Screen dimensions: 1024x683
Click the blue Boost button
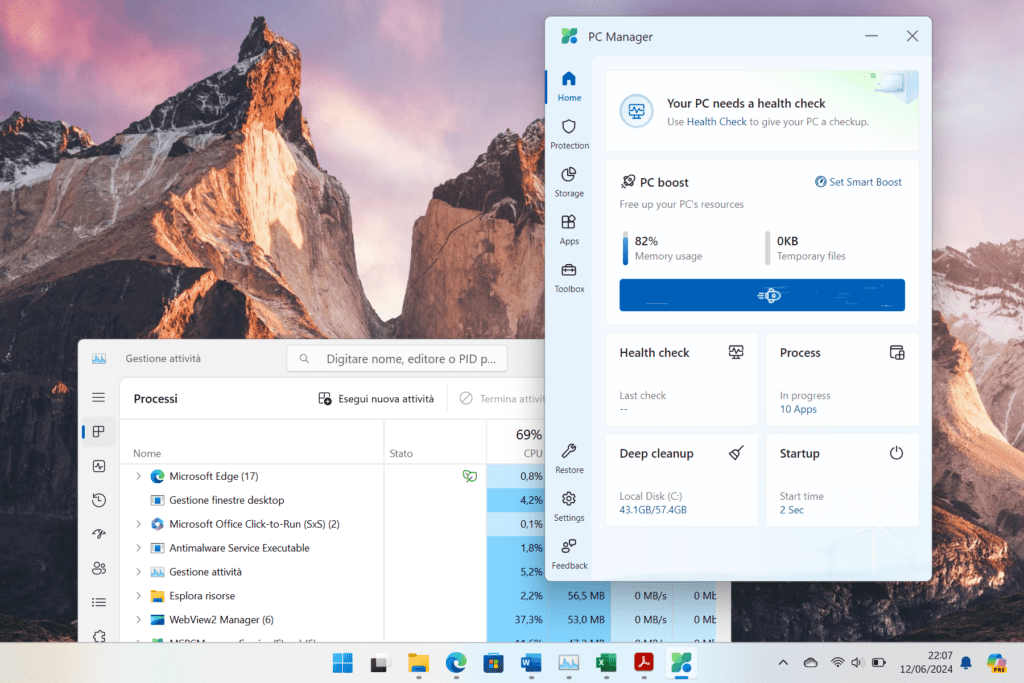pos(761,295)
